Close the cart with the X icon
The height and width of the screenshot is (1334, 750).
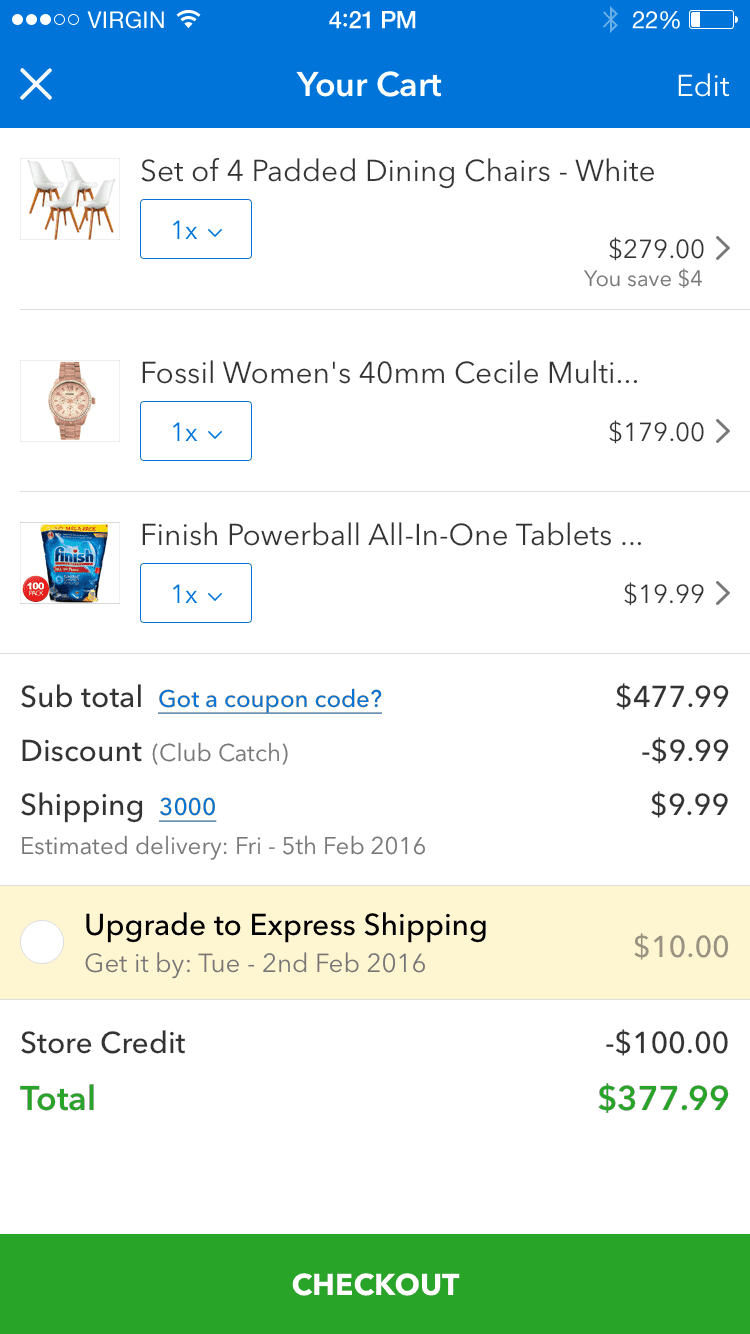36,85
